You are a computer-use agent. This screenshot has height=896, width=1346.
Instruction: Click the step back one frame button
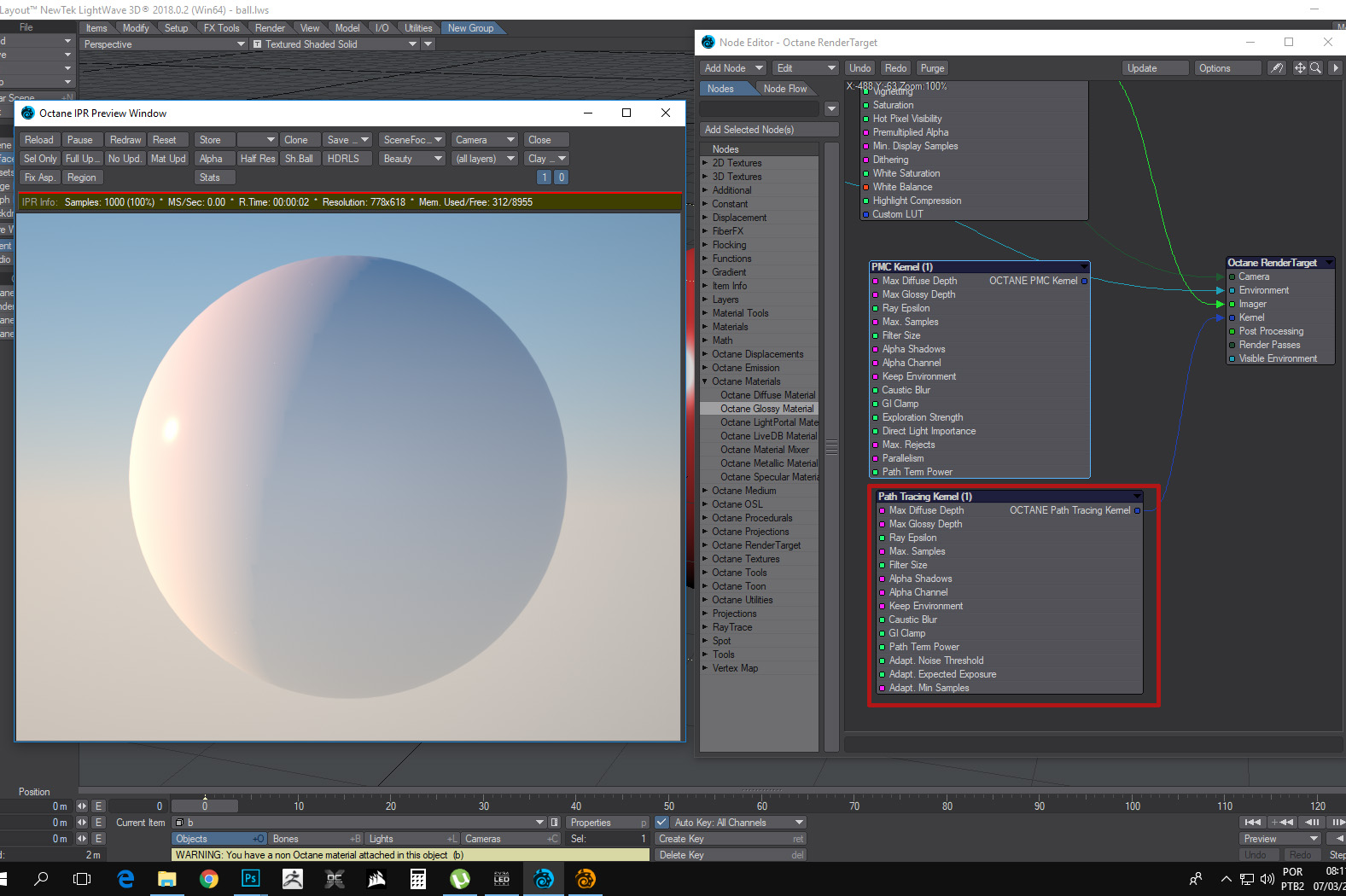coord(1312,823)
